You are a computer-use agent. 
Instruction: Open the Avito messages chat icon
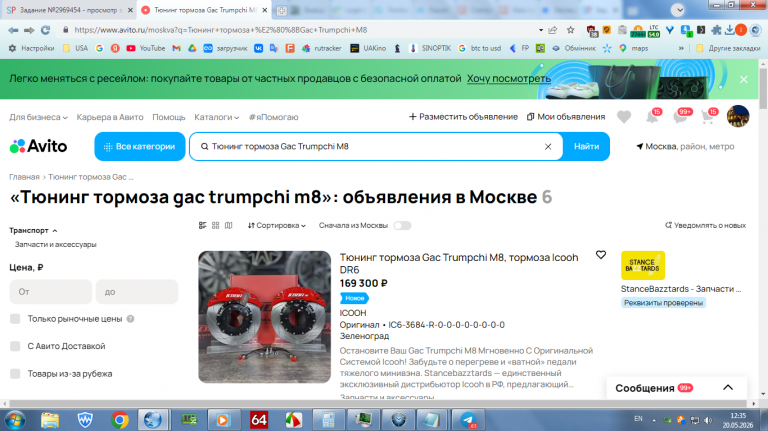(x=681, y=117)
